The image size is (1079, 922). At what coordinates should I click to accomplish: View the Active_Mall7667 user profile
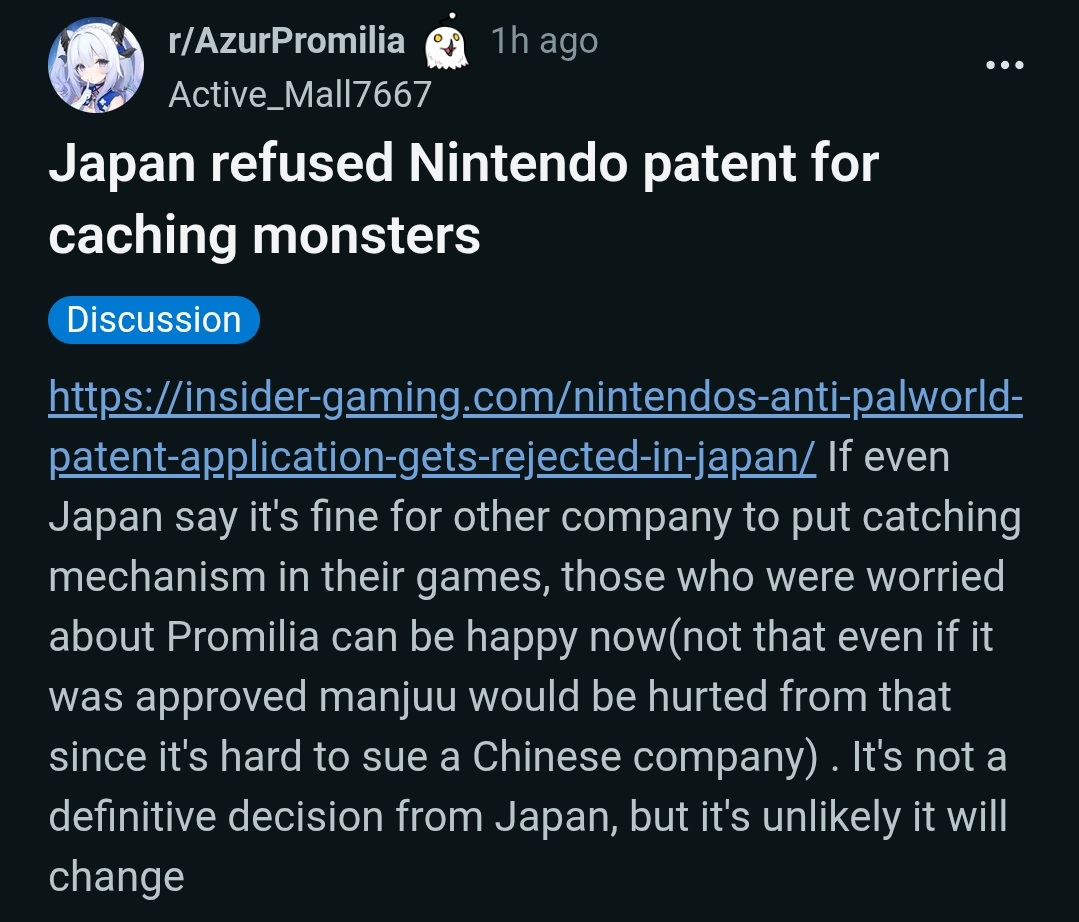pyautogui.click(x=300, y=94)
